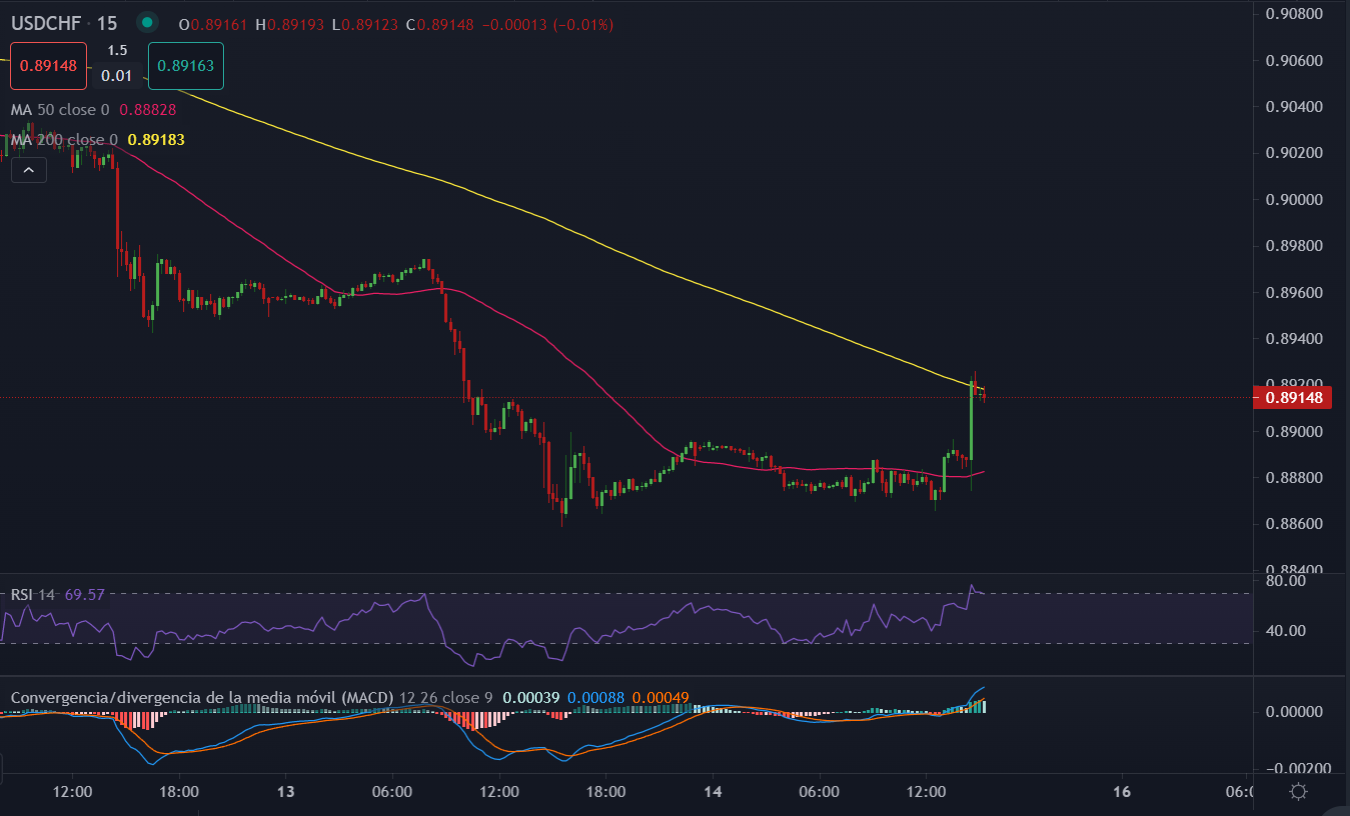
Task: Click the RSI 14 indicator label
Action: pos(33,595)
